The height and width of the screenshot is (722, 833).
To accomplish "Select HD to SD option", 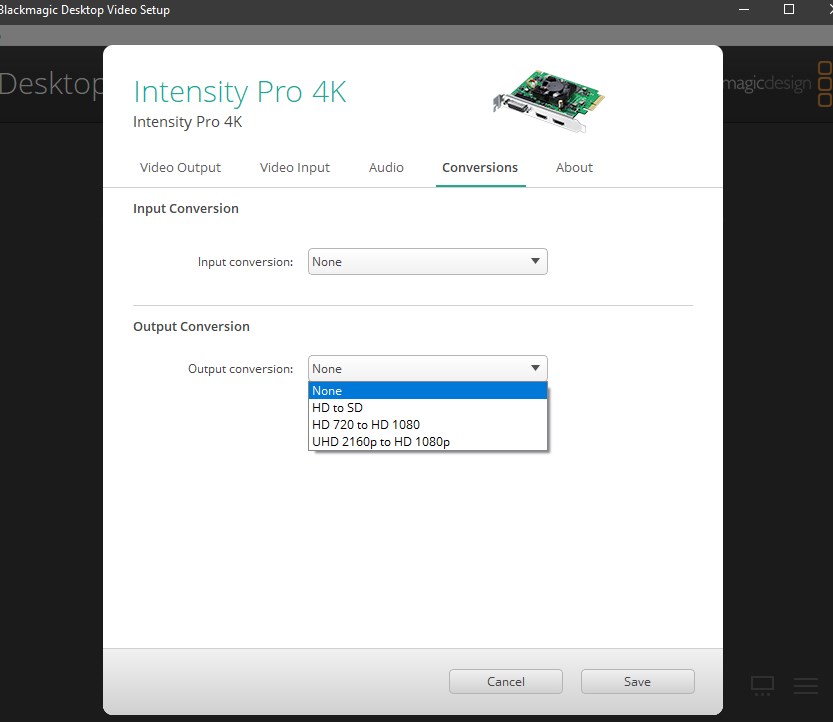I will click(428, 407).
